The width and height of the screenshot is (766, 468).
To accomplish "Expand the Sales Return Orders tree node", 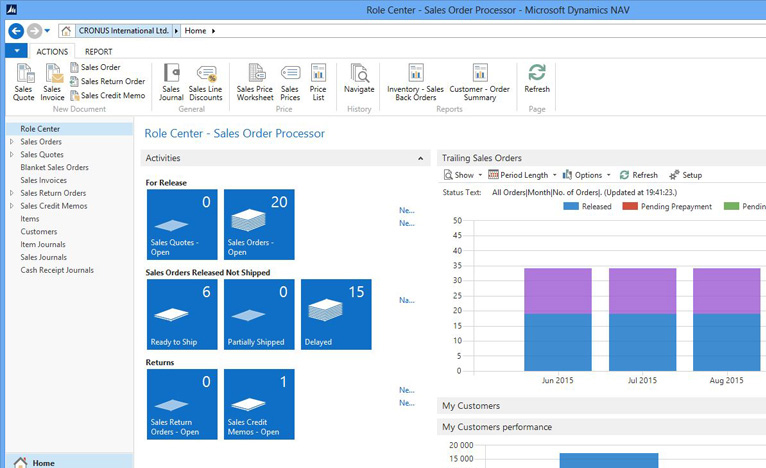I will pos(12,193).
